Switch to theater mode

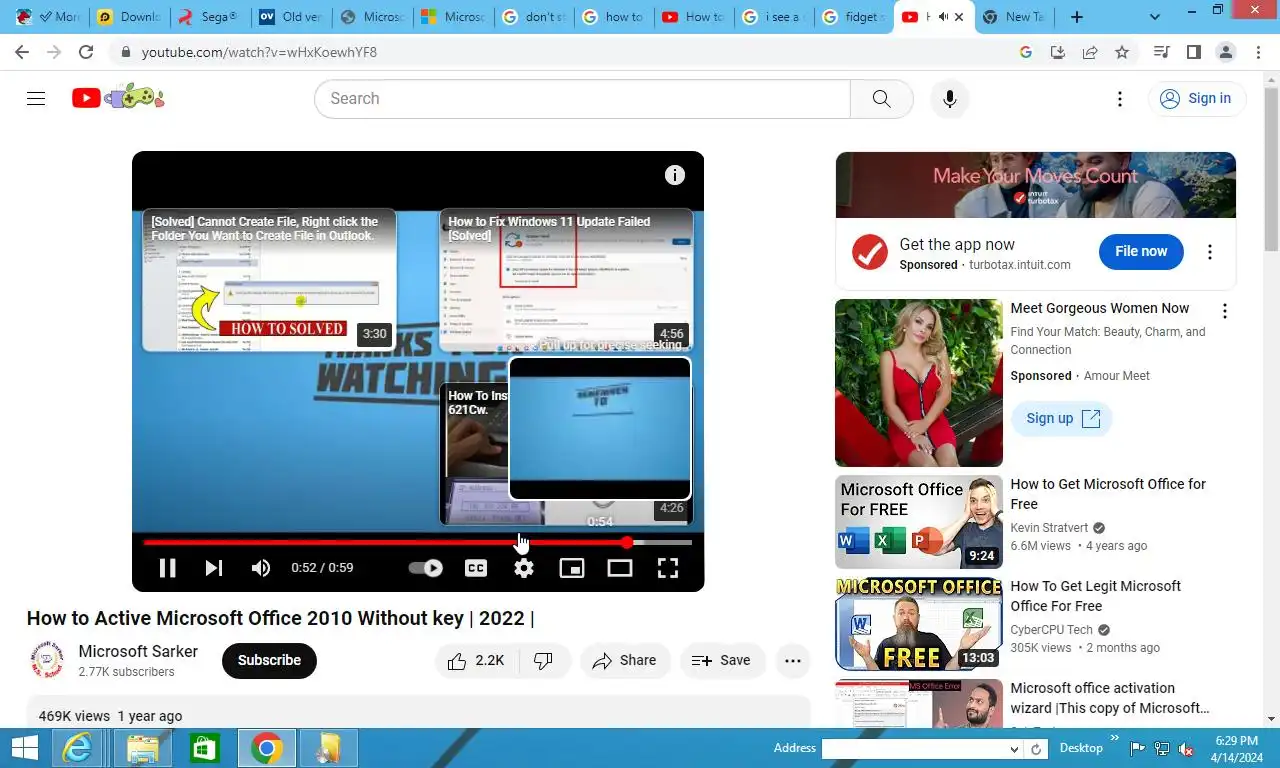pyautogui.click(x=620, y=568)
